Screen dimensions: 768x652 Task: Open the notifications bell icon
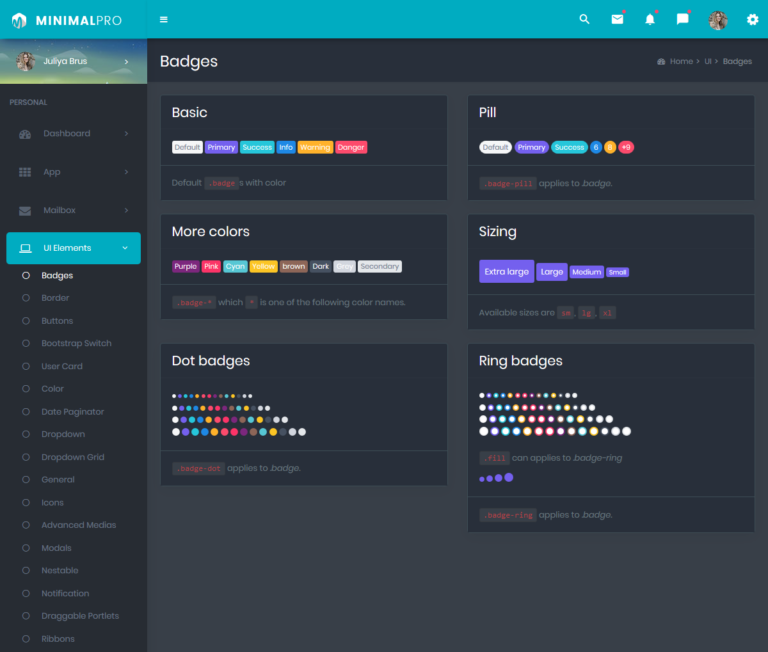tap(650, 19)
